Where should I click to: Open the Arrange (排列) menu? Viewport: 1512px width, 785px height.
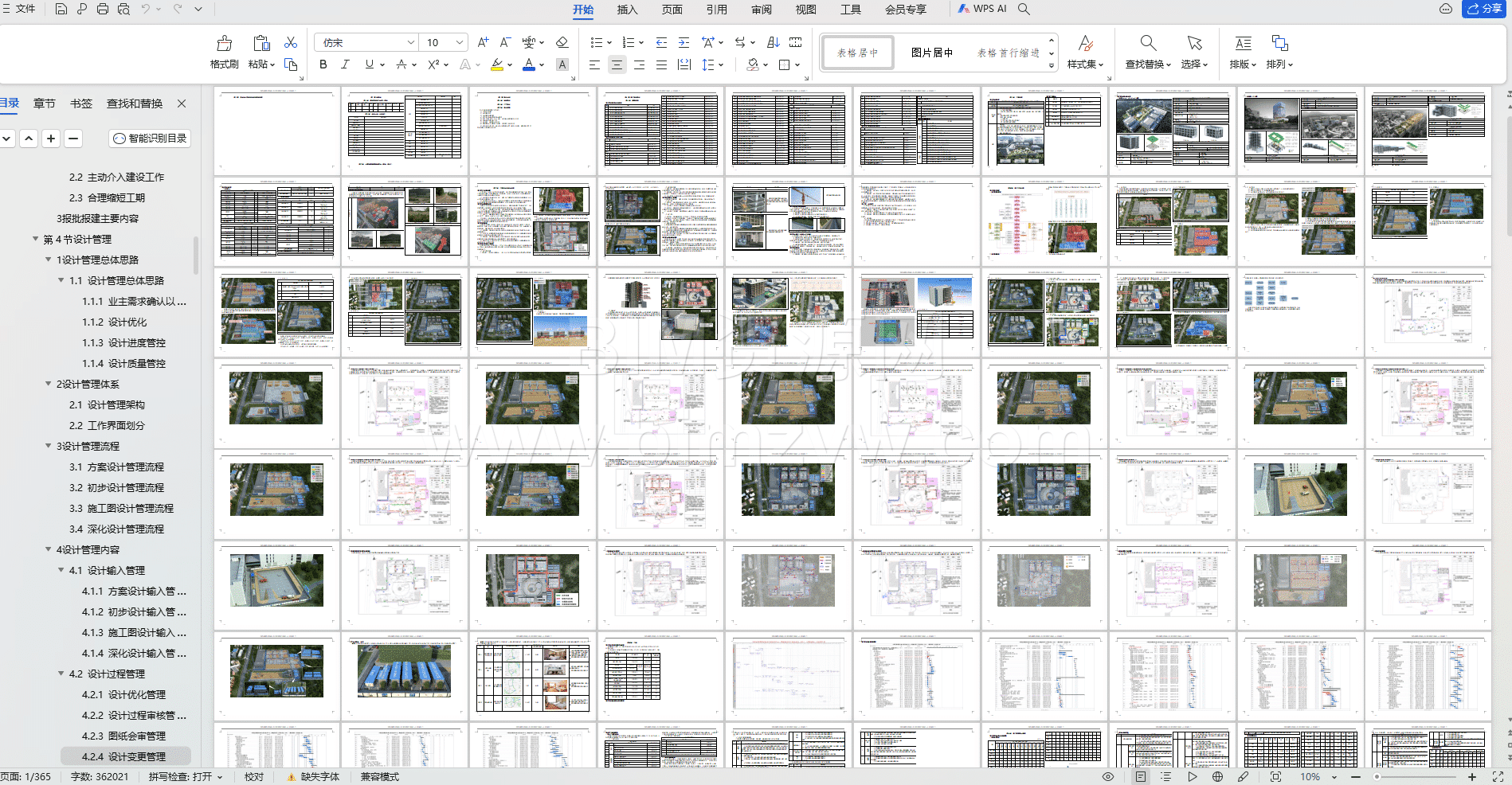[x=1279, y=52]
